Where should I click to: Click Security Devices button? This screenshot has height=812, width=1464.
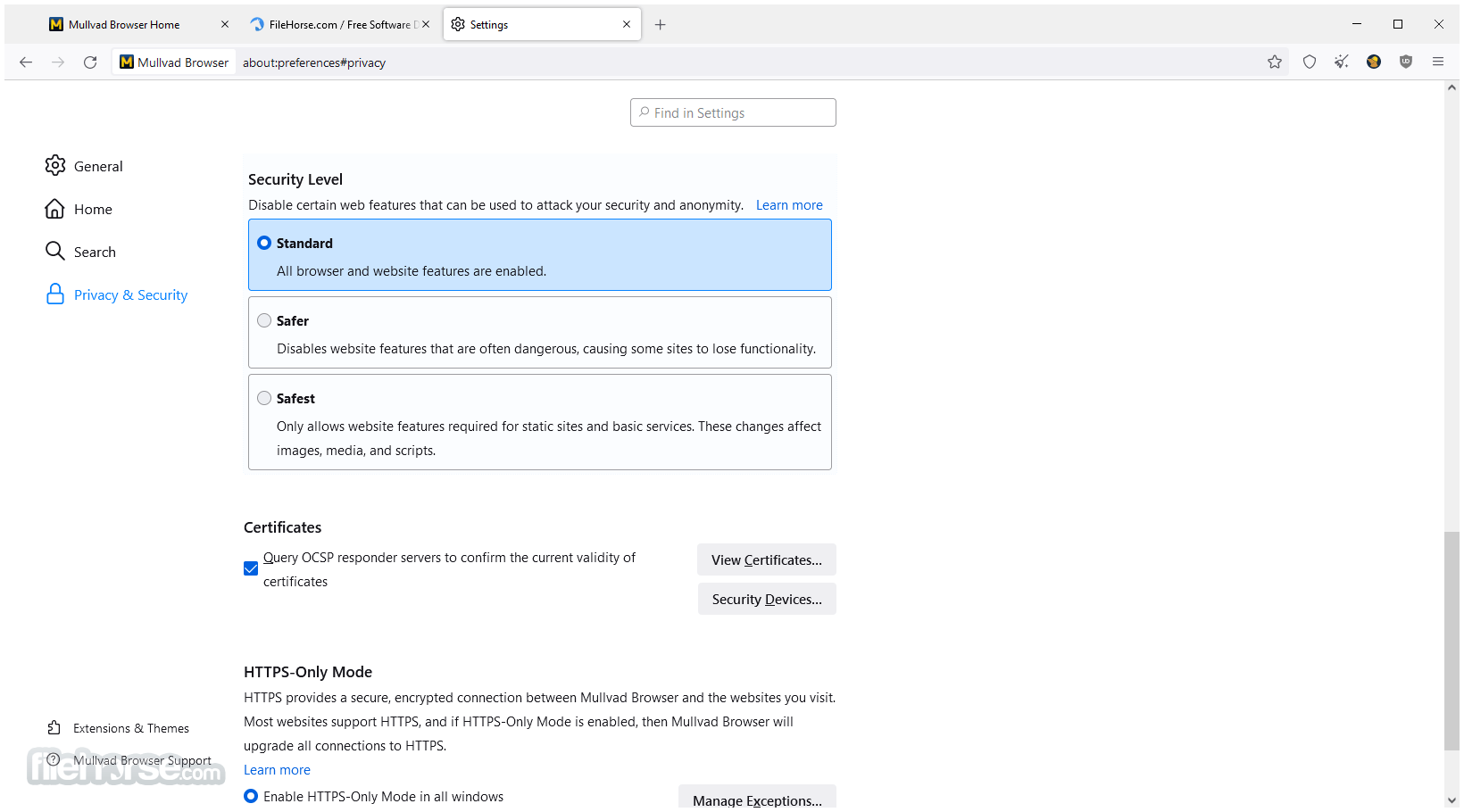pyautogui.click(x=767, y=599)
